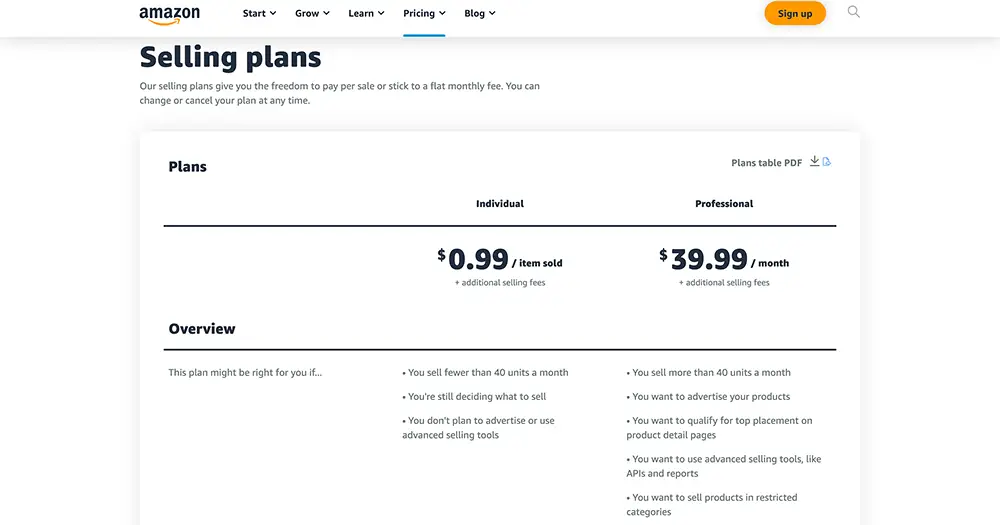
Task: Open search with the magnifying glass icon
Action: point(853,12)
